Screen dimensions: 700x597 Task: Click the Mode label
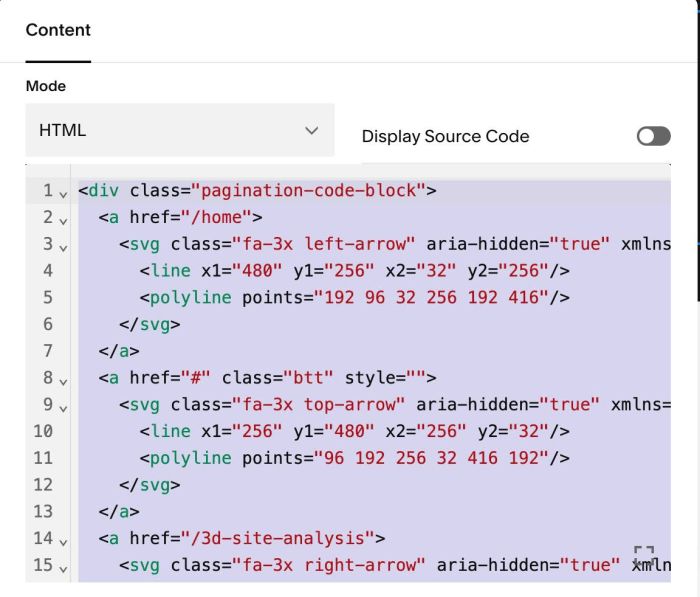(46, 86)
